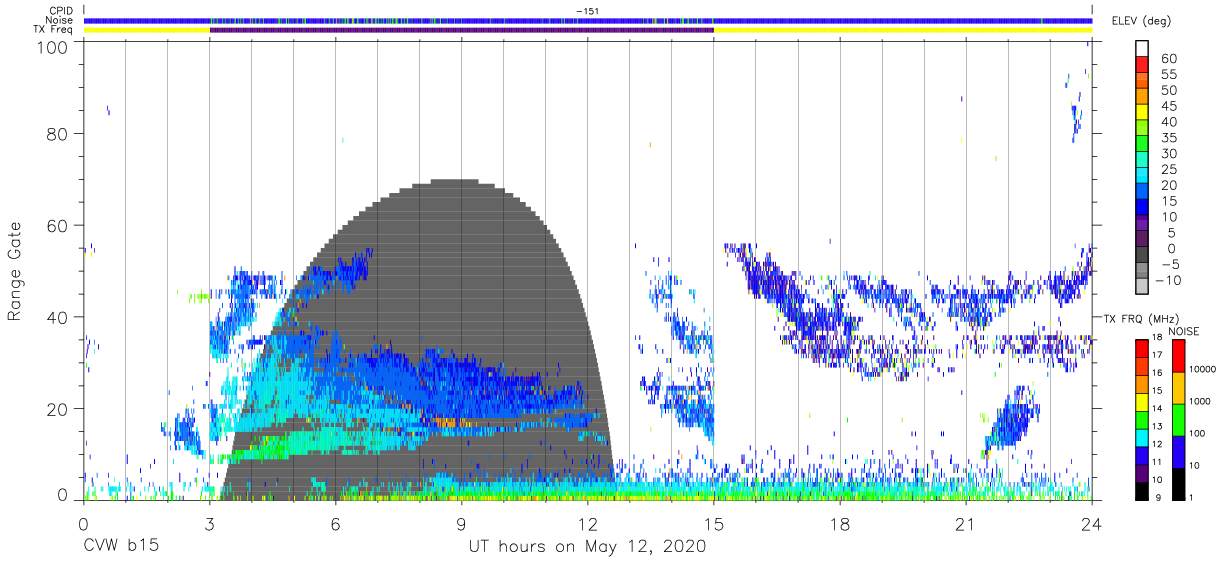Screen dimensions: 1228x567
Task: Select the blue 11–12 MHz TX FRQ segment
Action: tap(1141, 455)
